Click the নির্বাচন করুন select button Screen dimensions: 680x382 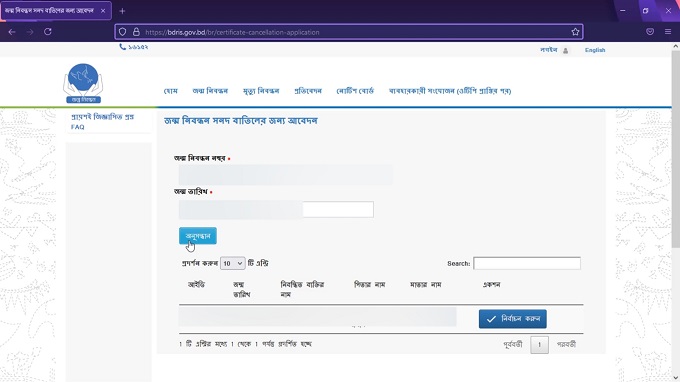click(513, 319)
